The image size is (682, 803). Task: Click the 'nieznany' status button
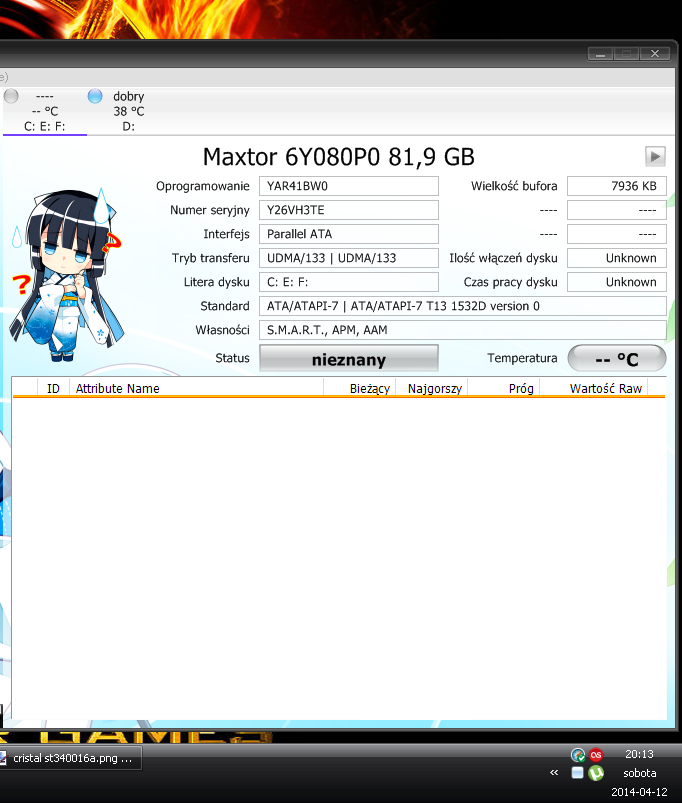(x=349, y=358)
